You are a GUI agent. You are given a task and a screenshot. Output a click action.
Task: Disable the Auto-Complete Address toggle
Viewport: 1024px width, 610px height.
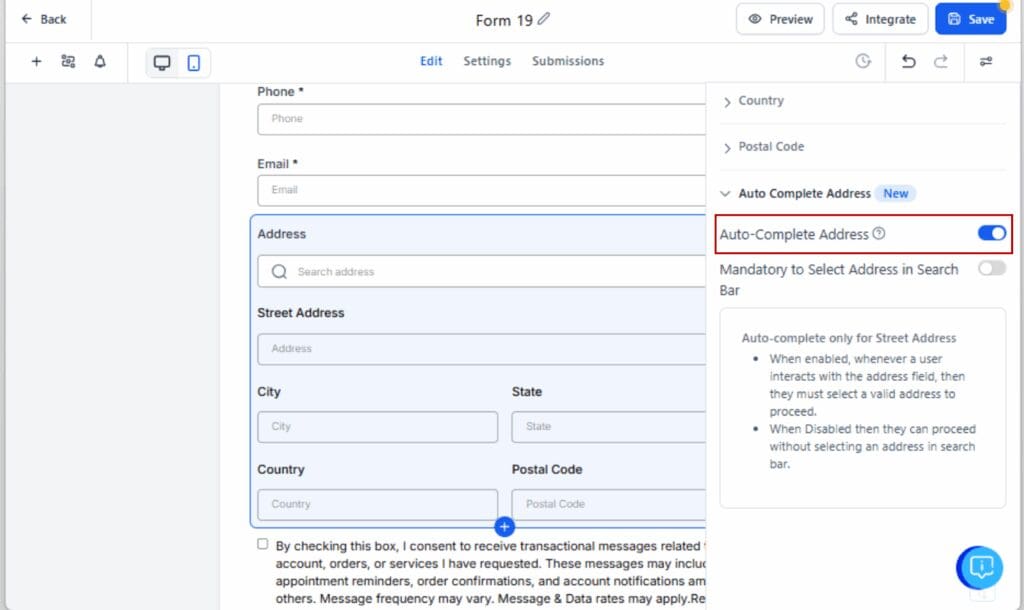pos(991,232)
